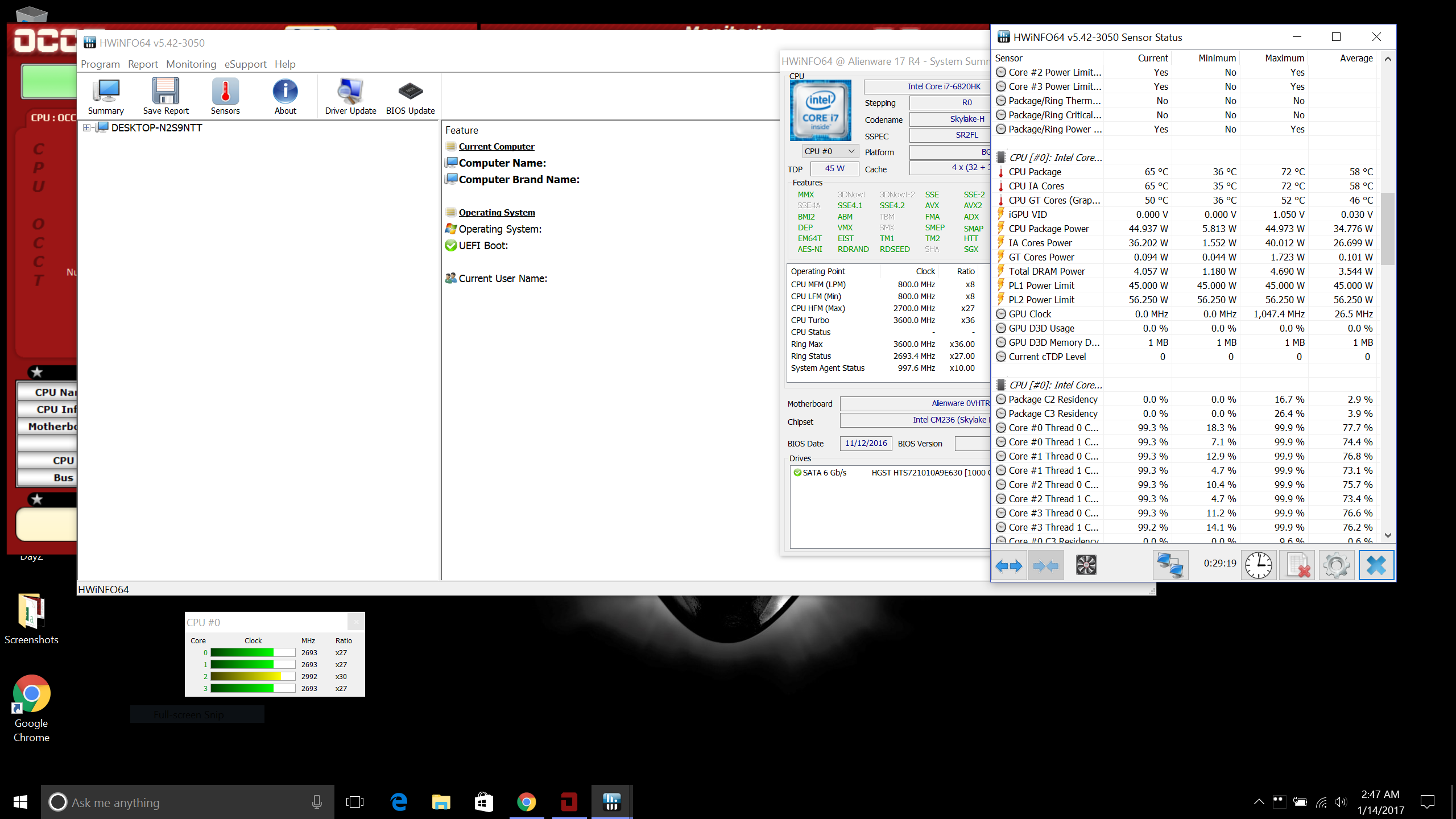1456x819 pixels.
Task: Open the CPU #0 selector dropdown
Action: [830, 151]
